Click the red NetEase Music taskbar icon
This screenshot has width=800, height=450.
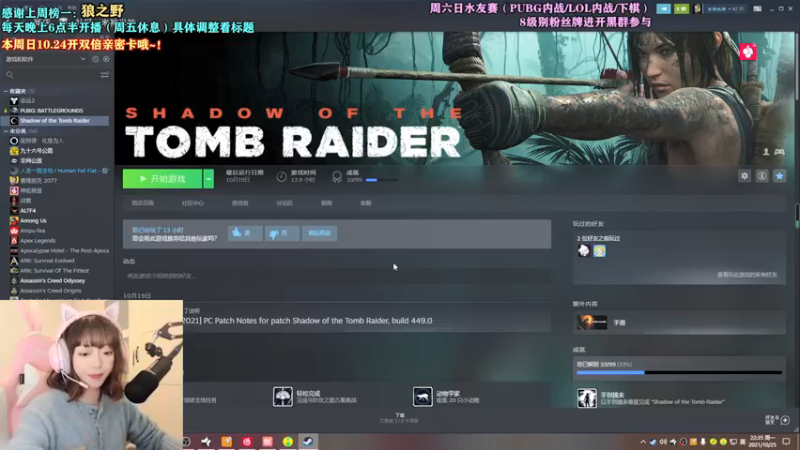pos(247,442)
